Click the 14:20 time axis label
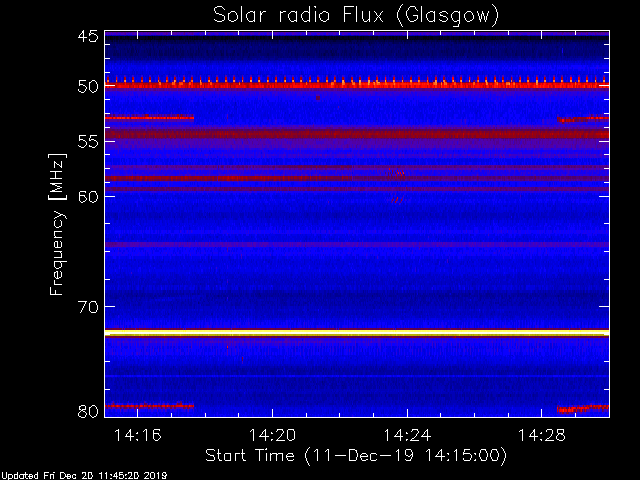This screenshot has height=480, width=640. click(x=272, y=435)
